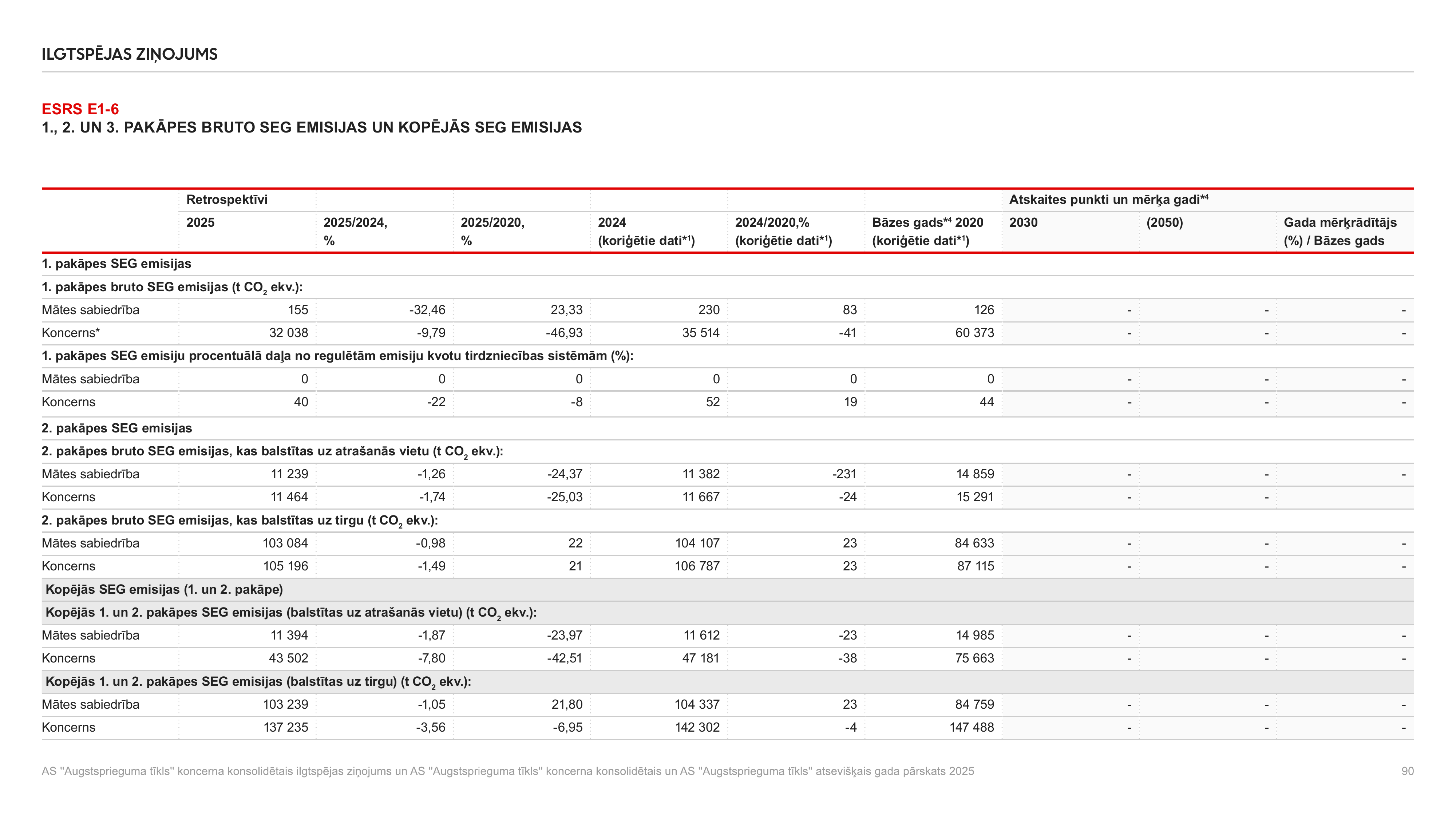Click the value 137 235
The height and width of the screenshot is (819, 1456).
285,728
